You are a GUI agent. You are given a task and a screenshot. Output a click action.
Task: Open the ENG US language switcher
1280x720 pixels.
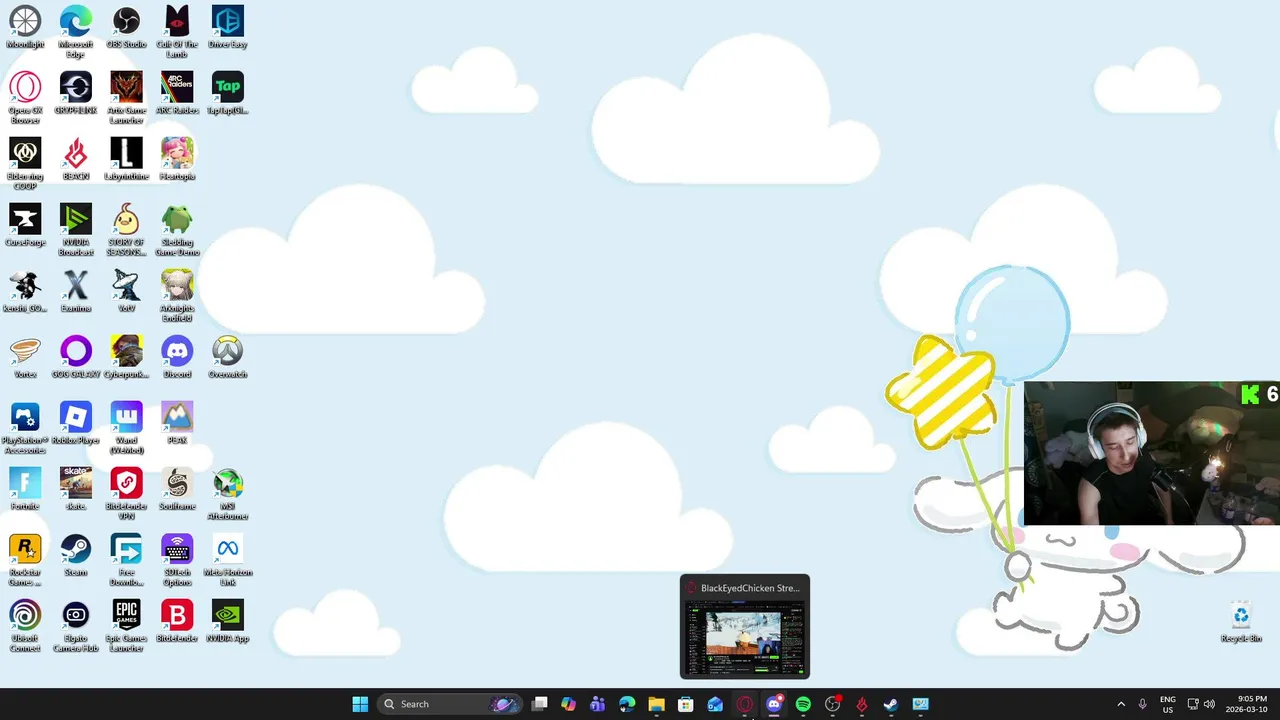point(1167,704)
